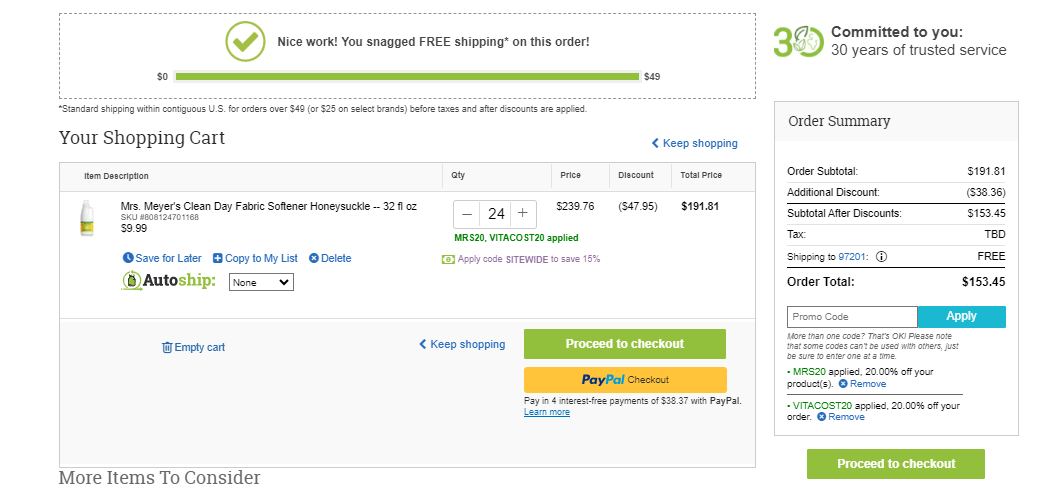
Task: Click Proceed to checkout under Order Summary
Action: pos(895,464)
